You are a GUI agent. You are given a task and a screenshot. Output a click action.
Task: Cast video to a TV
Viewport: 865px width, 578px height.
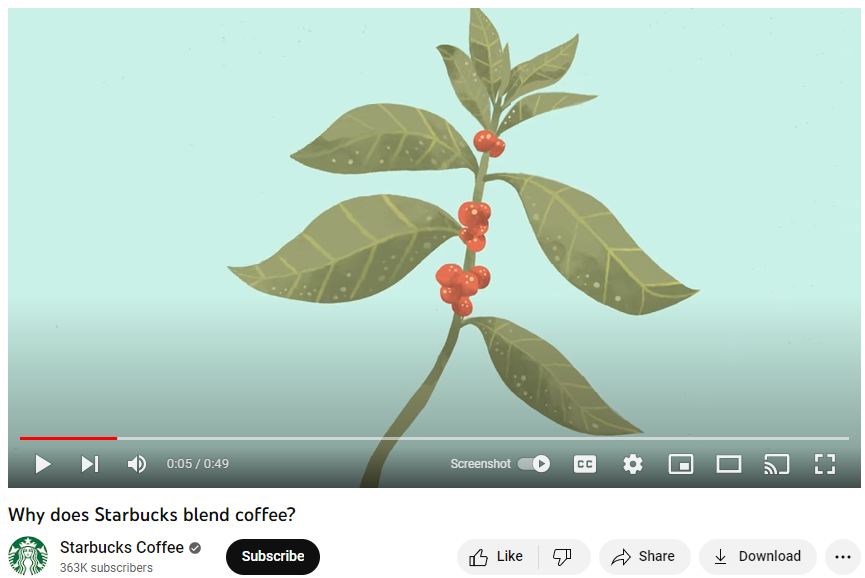click(776, 464)
